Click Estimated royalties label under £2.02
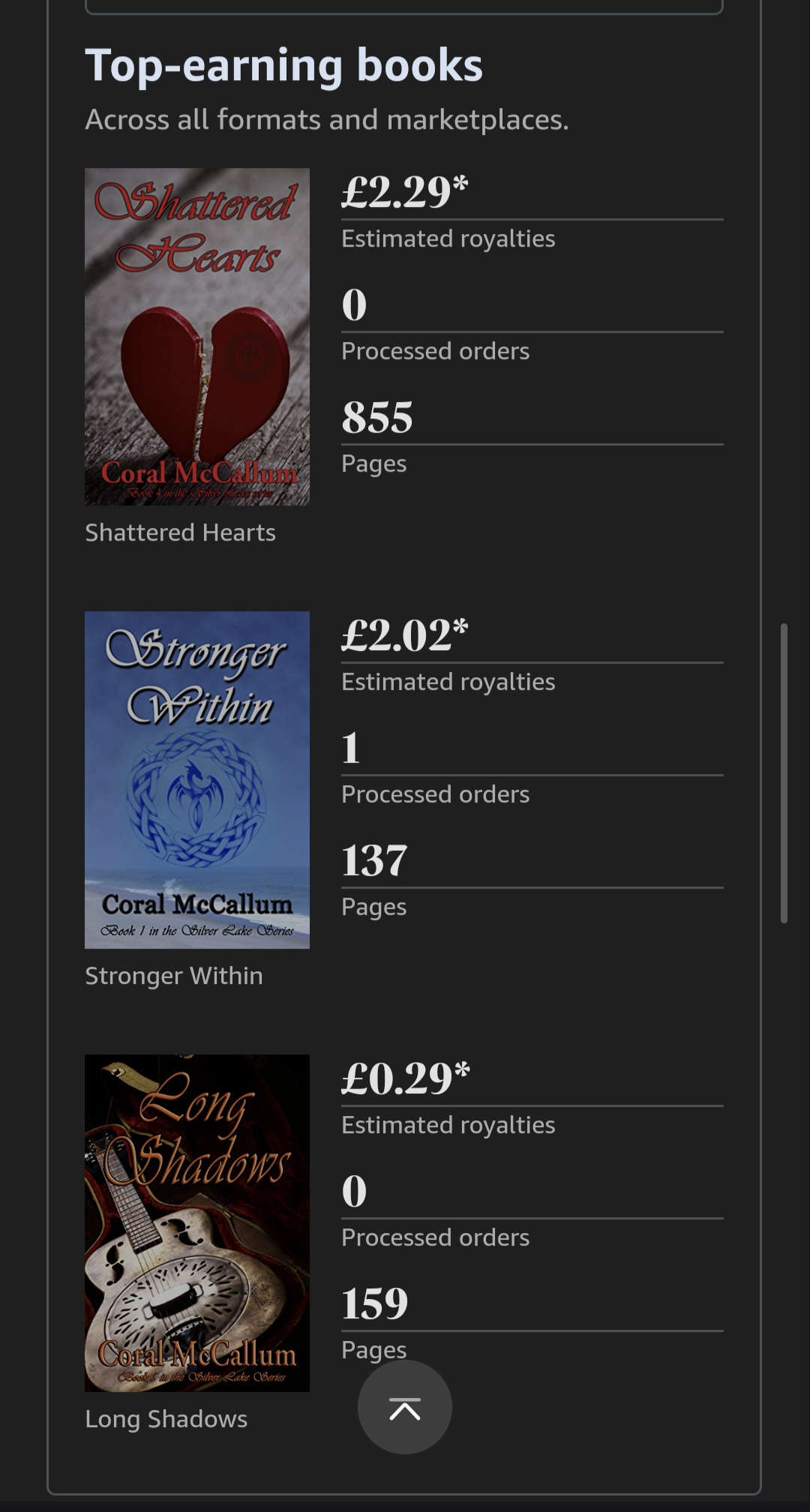 448,682
